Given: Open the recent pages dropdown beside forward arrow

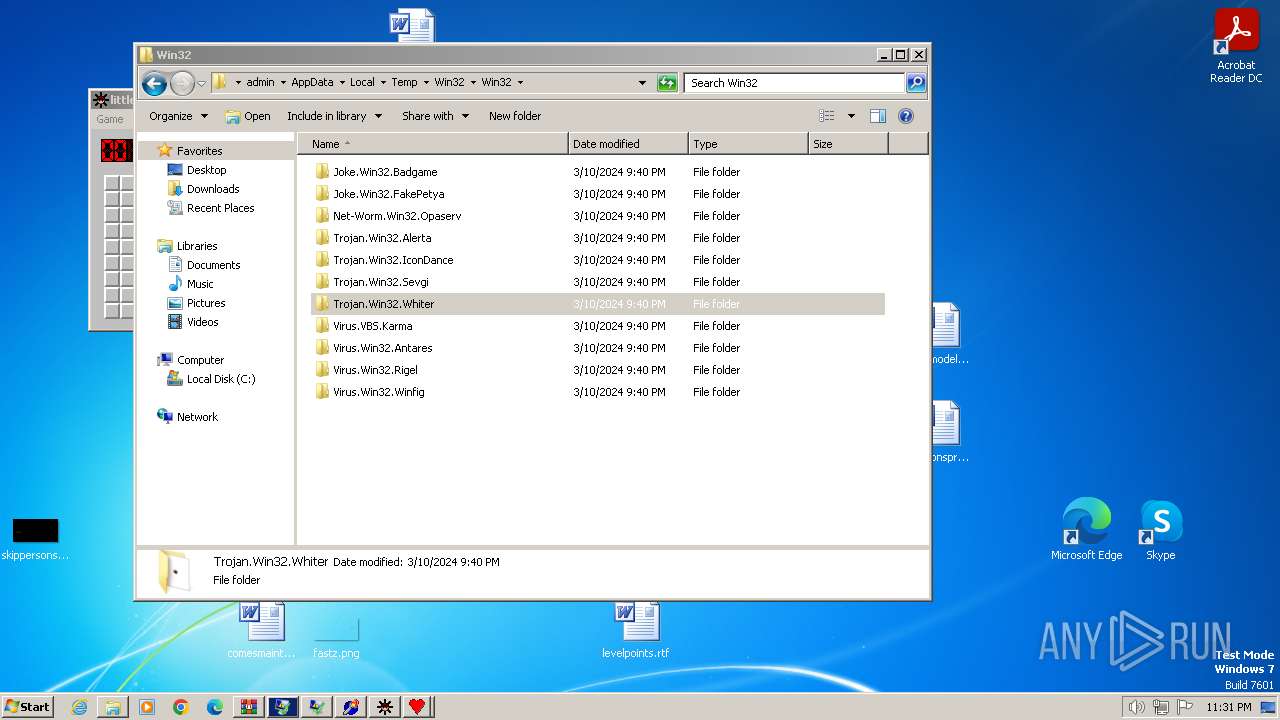Looking at the screenshot, I should [x=202, y=83].
